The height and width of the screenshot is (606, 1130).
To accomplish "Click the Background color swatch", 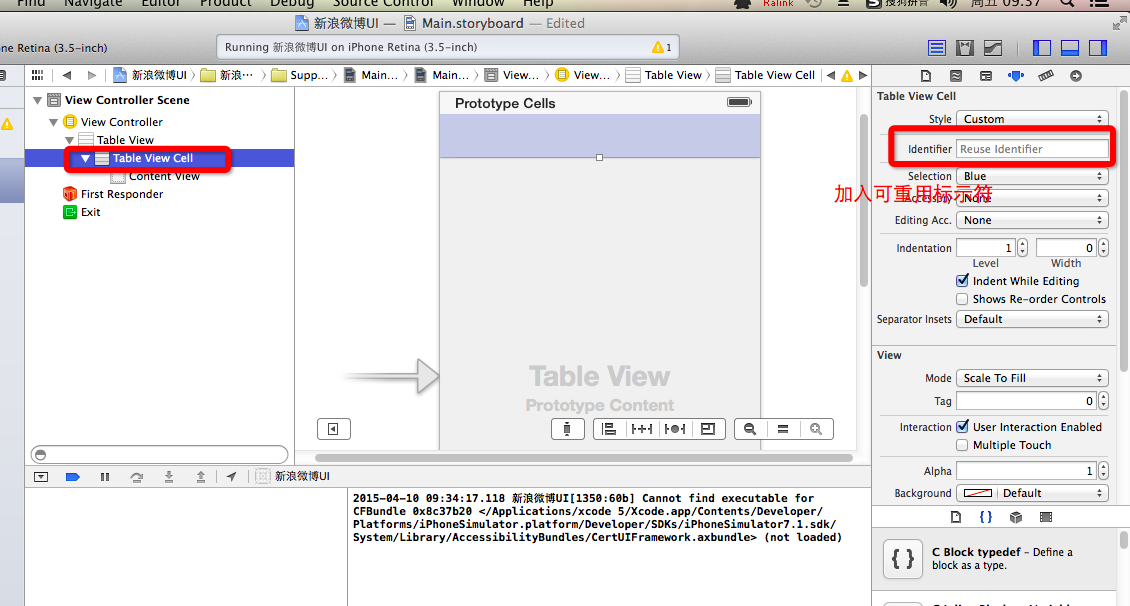I will pos(977,494).
